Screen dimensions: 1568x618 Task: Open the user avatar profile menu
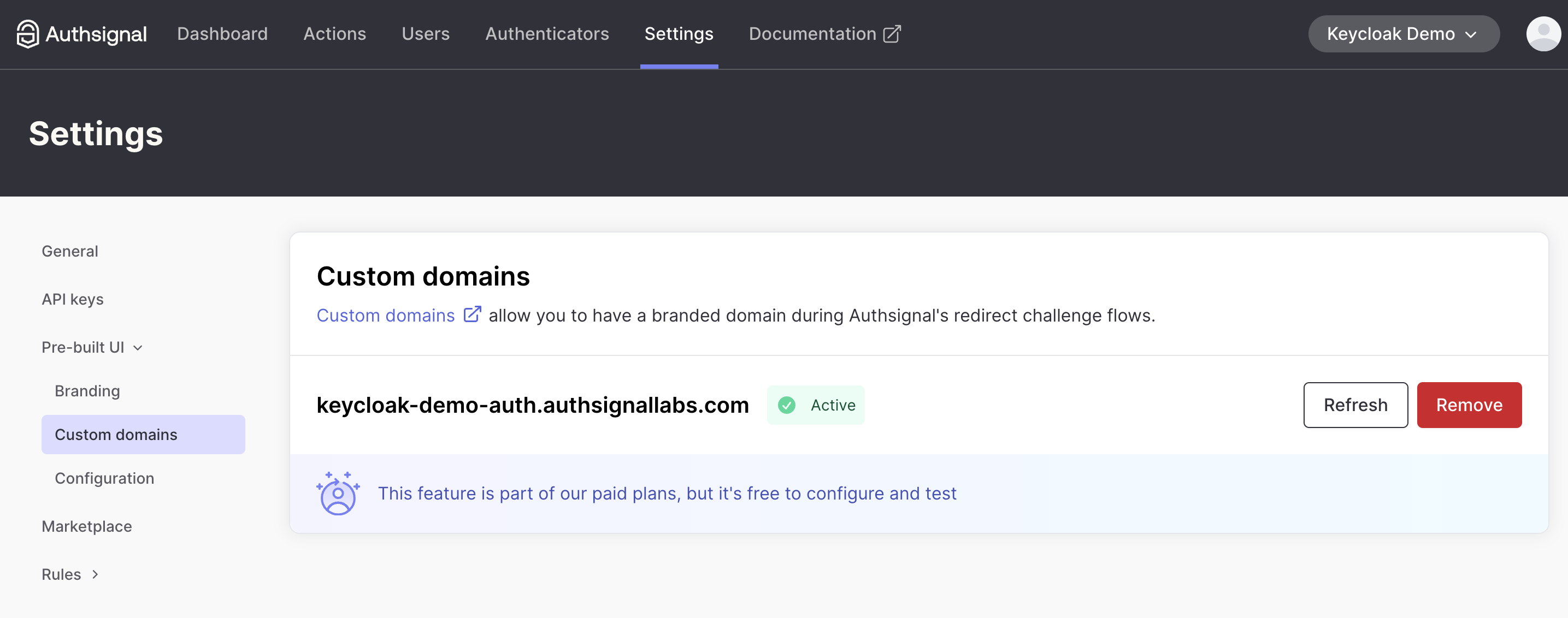1543,34
